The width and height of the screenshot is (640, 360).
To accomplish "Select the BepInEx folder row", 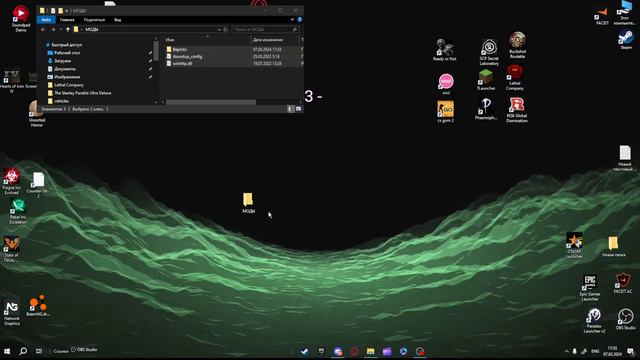I will pos(233,49).
